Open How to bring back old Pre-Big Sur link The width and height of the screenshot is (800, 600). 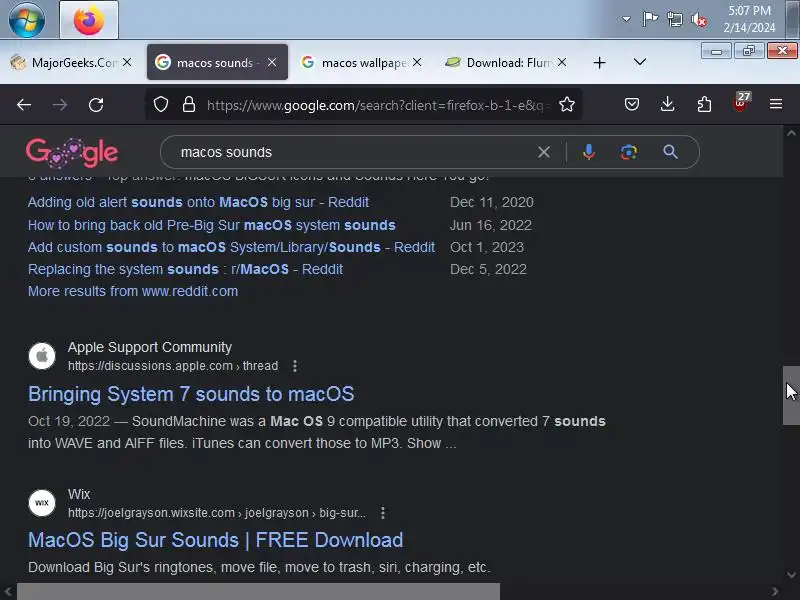coord(212,225)
